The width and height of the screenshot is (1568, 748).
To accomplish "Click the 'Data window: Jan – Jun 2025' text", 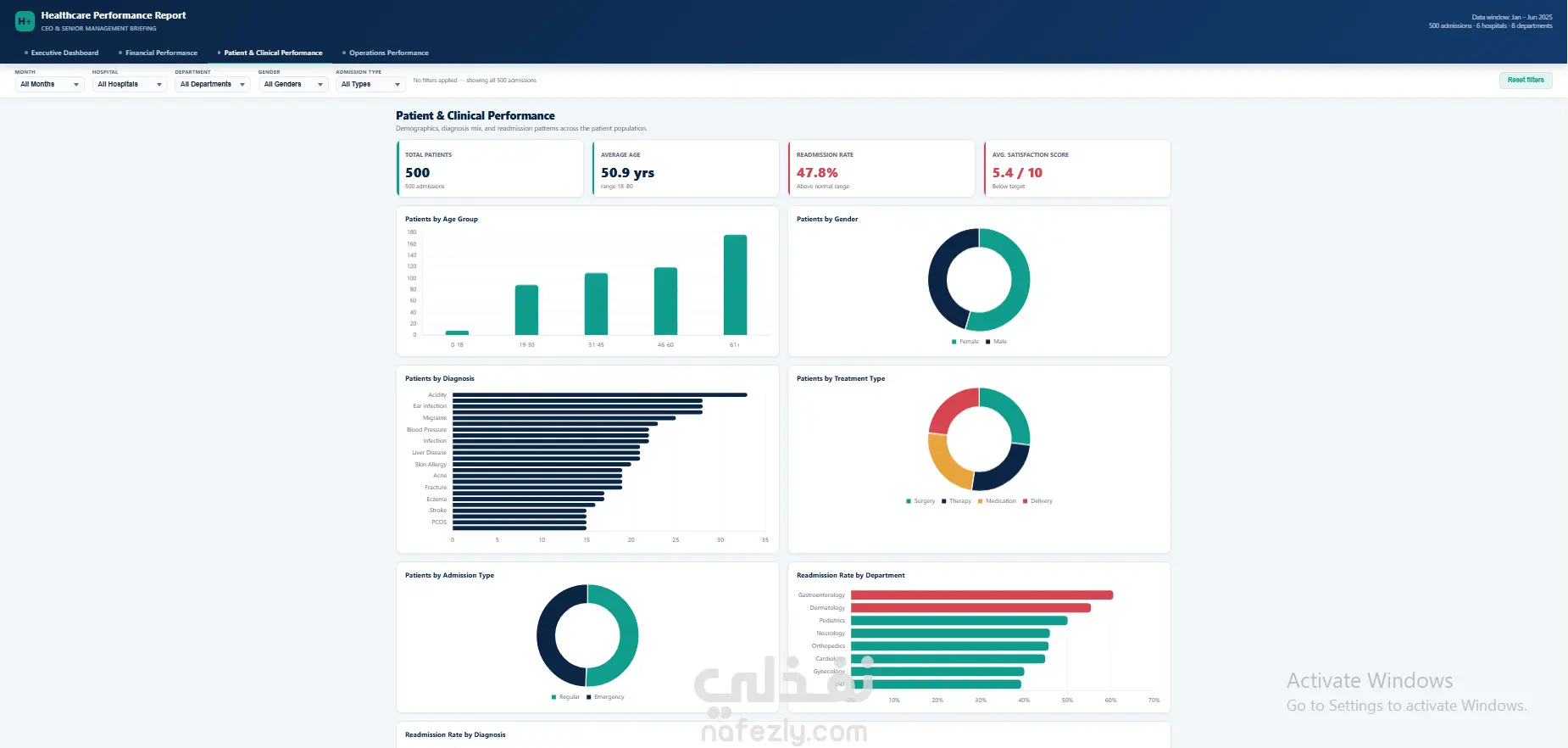I will [x=1512, y=17].
